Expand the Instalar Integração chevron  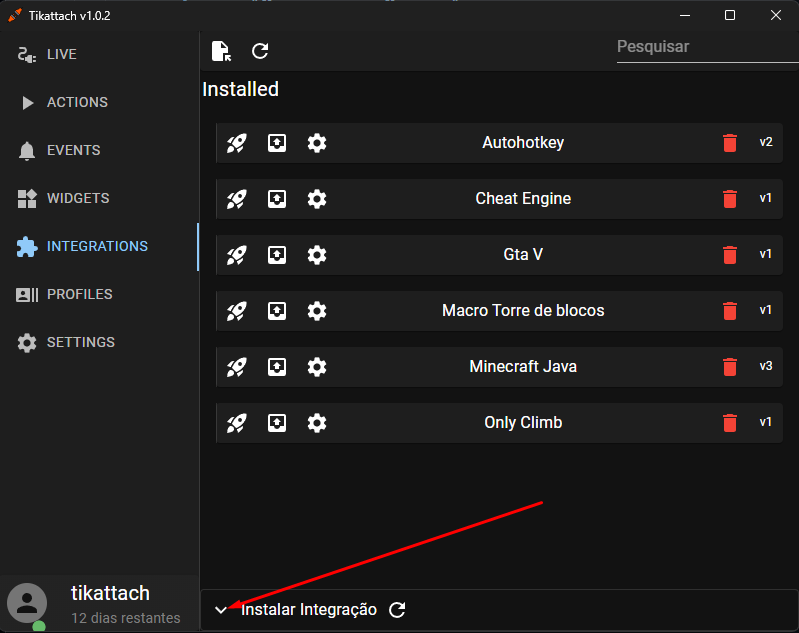click(x=221, y=610)
